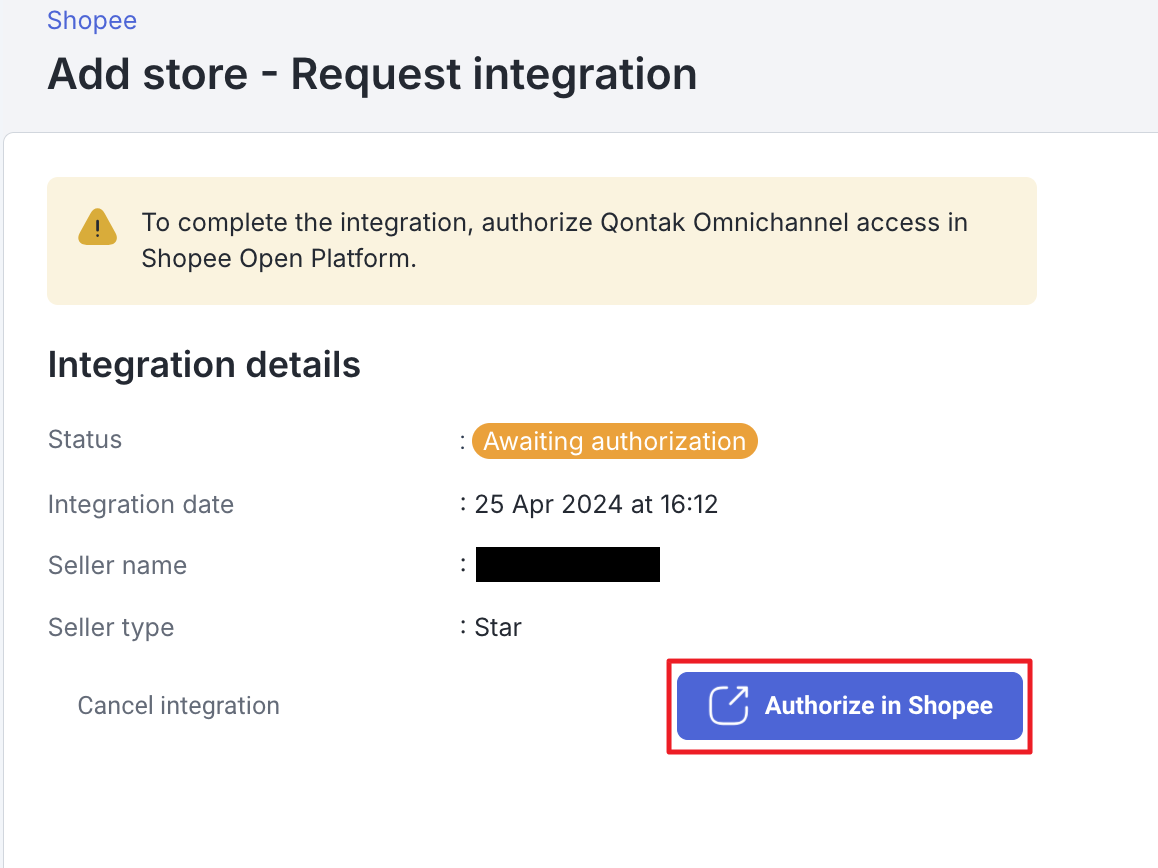Image resolution: width=1158 pixels, height=868 pixels.
Task: Select the redacted Seller name field
Action: (567, 563)
